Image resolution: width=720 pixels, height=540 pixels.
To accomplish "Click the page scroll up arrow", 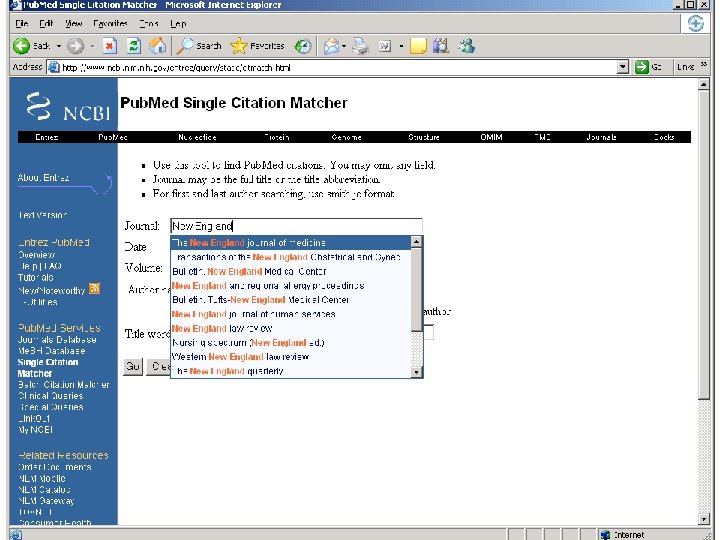I will click(x=704, y=84).
